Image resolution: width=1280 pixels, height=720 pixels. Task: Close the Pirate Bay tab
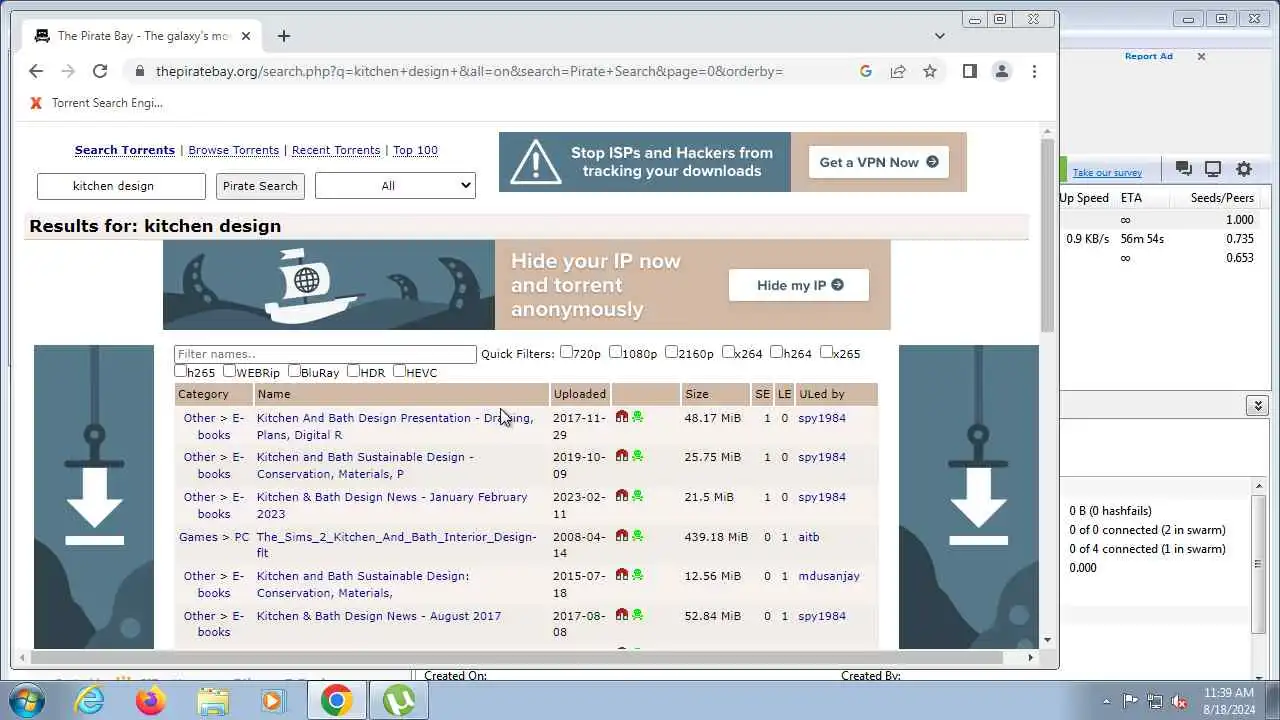246,36
